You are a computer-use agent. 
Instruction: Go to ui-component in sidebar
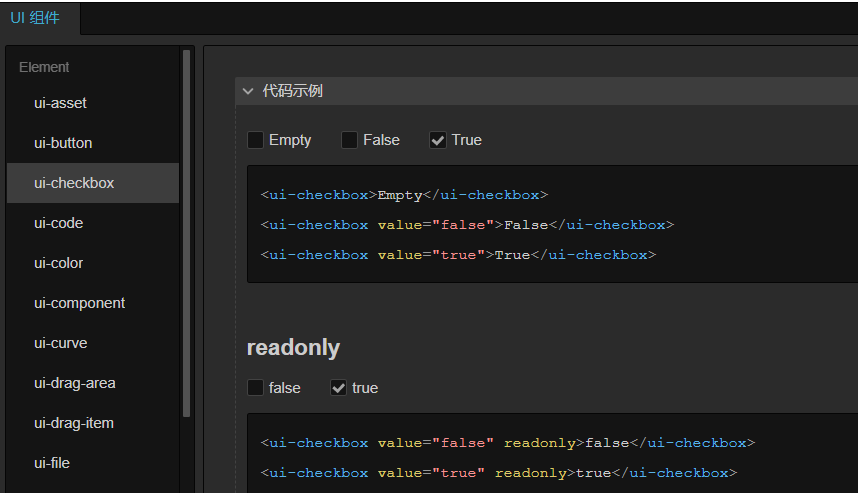pyautogui.click(x=79, y=303)
